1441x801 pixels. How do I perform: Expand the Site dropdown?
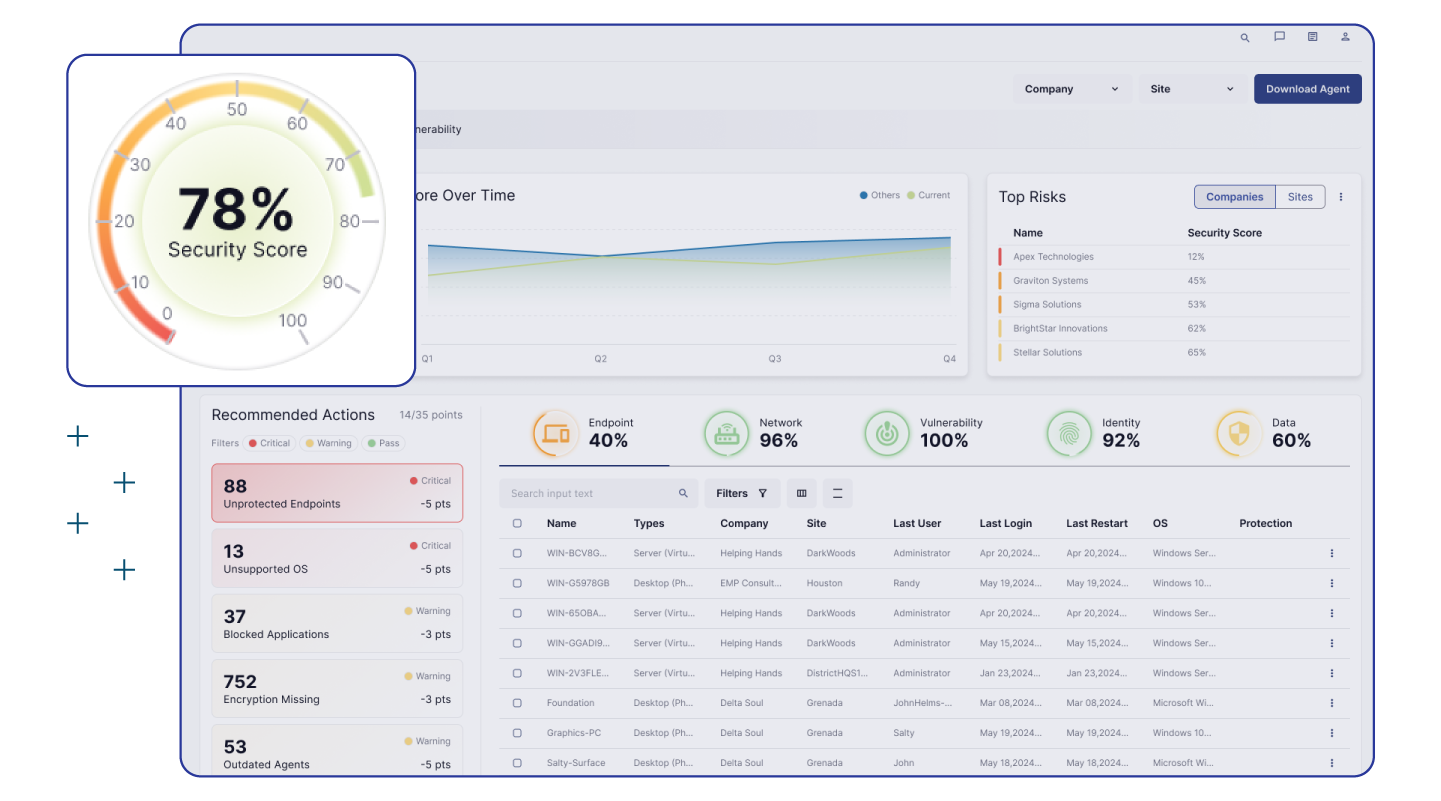[1192, 89]
